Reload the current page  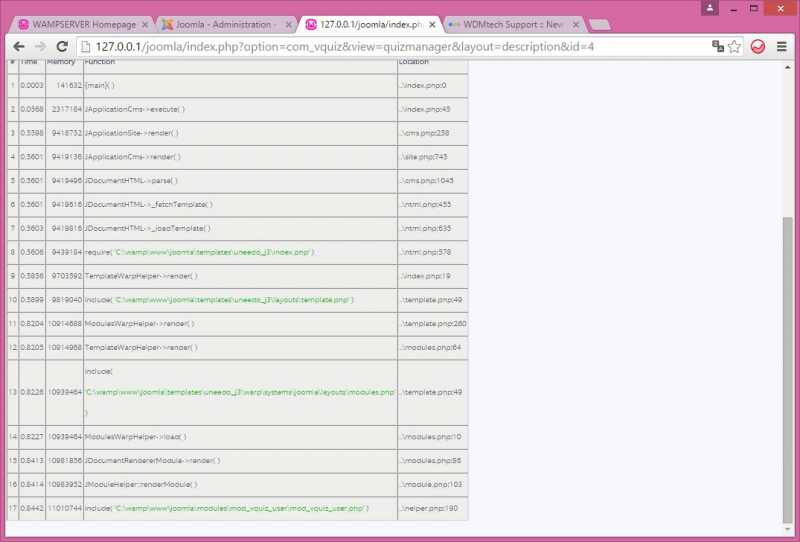click(62, 47)
